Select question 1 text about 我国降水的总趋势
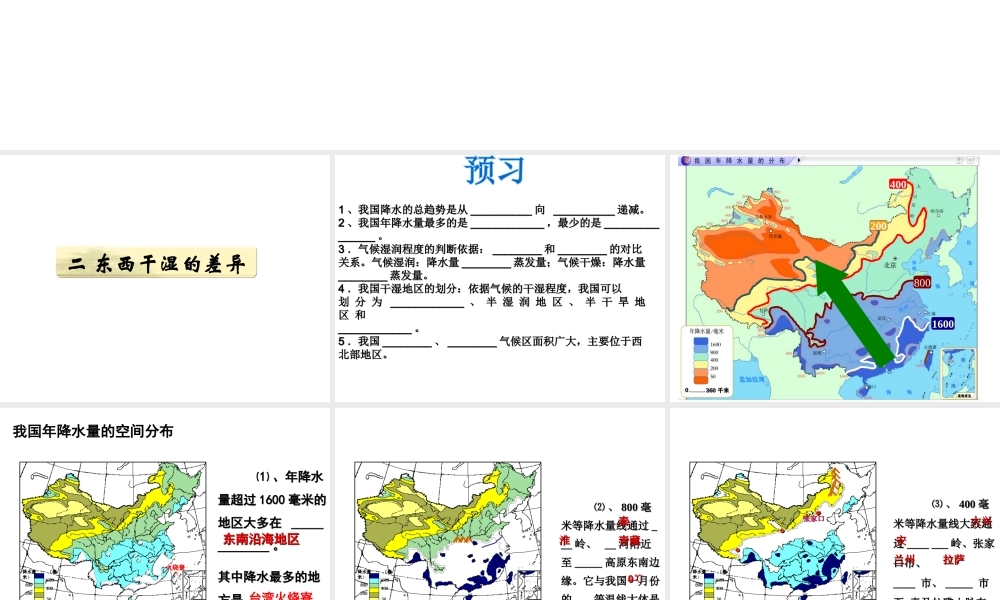This screenshot has width=1000, height=600. pyautogui.click(x=493, y=210)
